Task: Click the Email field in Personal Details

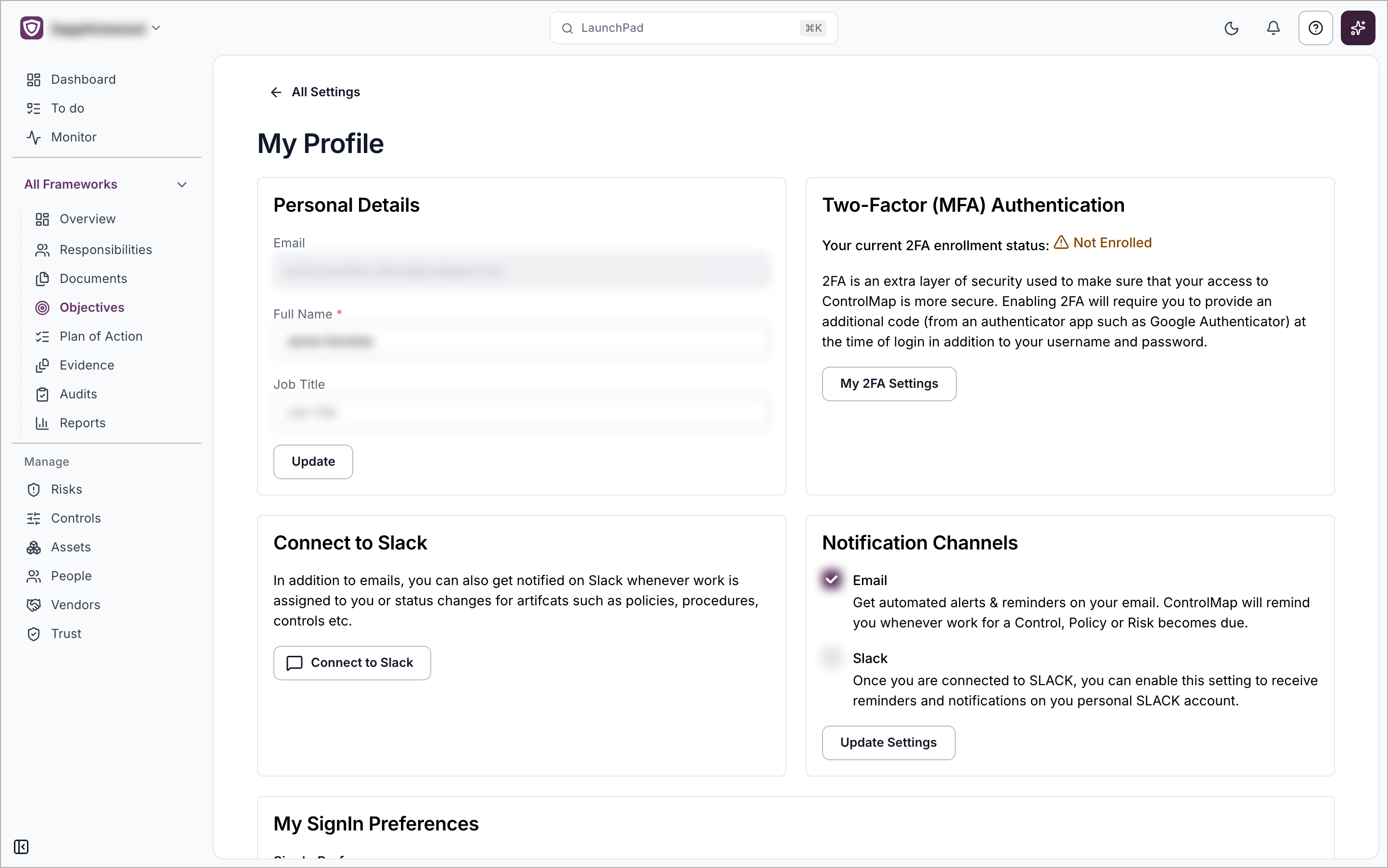Action: (521, 271)
